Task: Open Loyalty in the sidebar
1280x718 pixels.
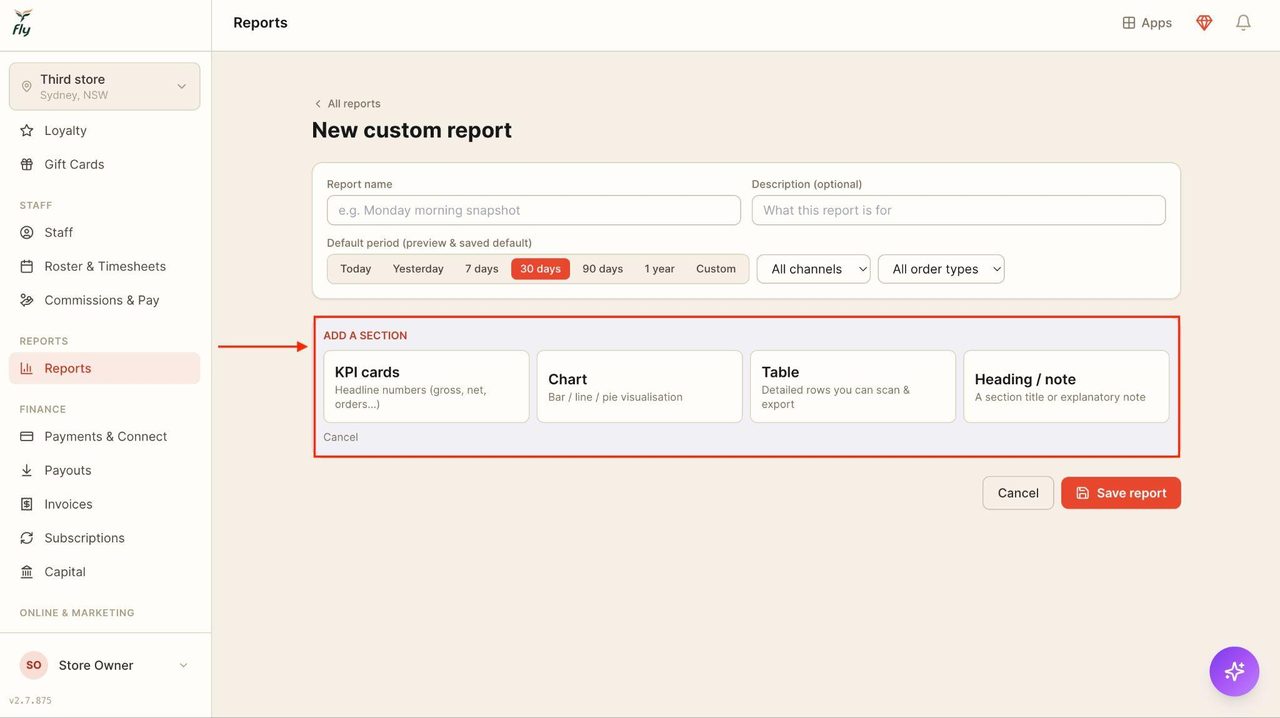Action: pos(105,130)
